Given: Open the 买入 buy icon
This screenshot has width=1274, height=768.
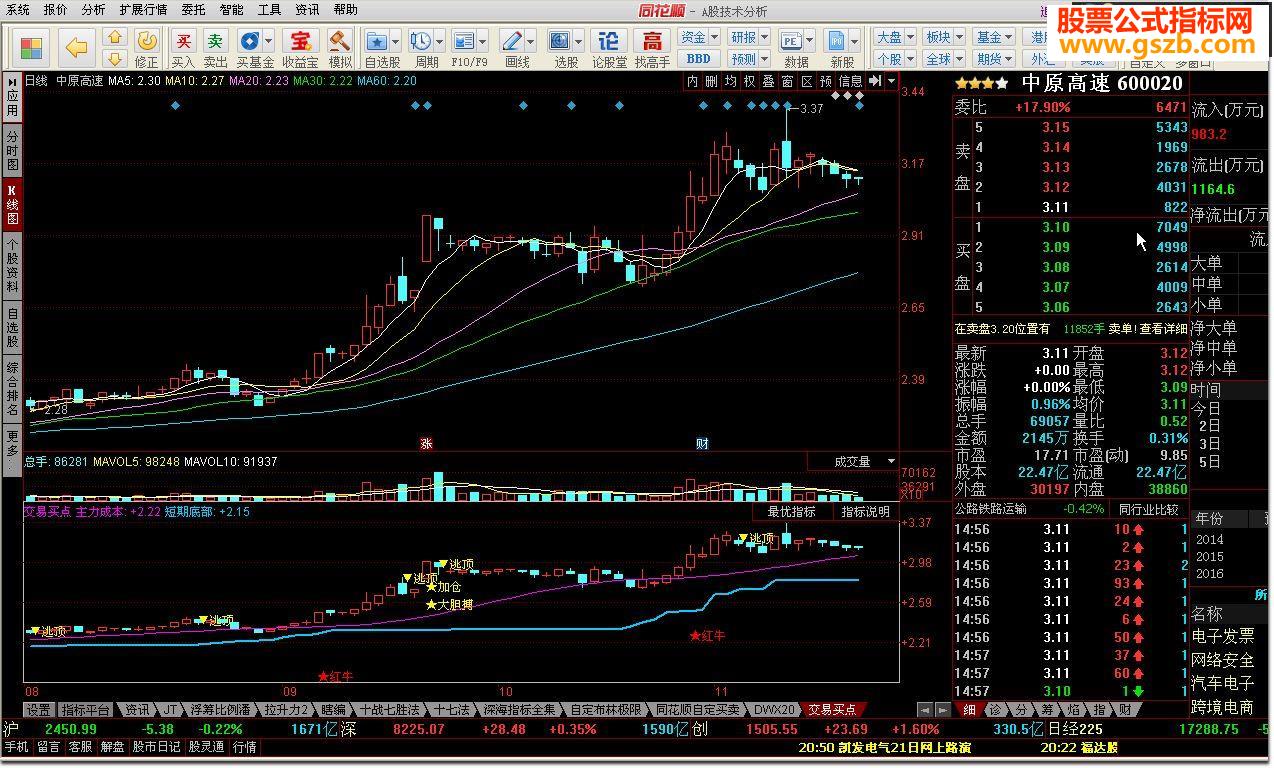Looking at the screenshot, I should pos(183,41).
